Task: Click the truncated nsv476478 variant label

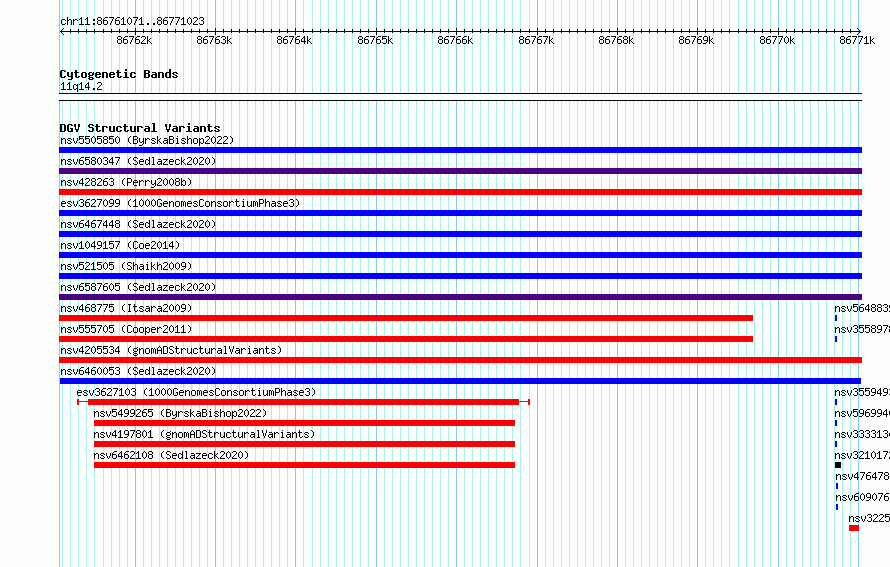Action: tap(862, 476)
